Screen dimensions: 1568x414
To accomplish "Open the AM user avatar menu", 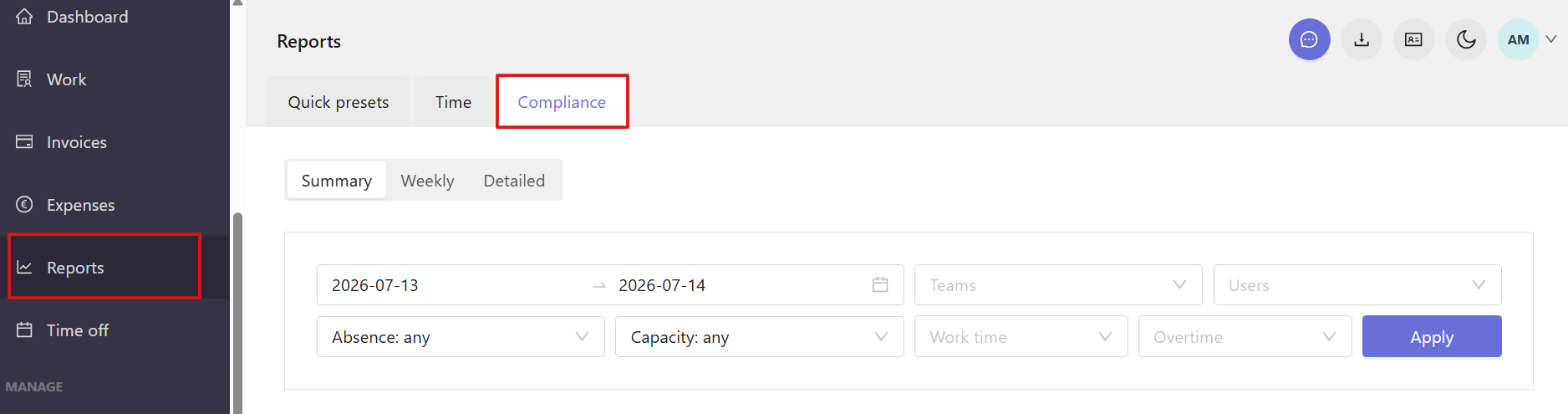I will click(x=1519, y=39).
